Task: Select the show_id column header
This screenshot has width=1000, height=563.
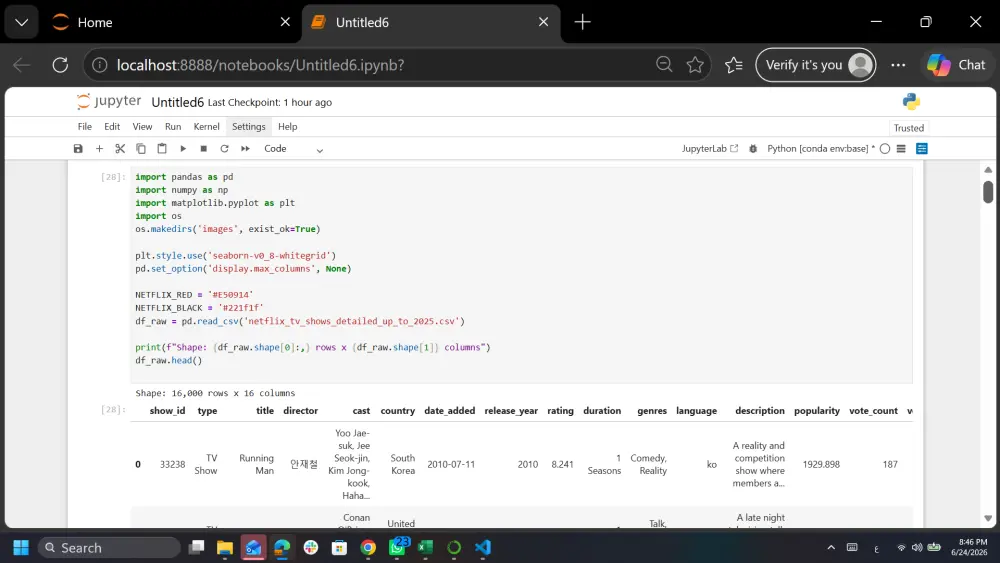Action: pyautogui.click(x=167, y=411)
